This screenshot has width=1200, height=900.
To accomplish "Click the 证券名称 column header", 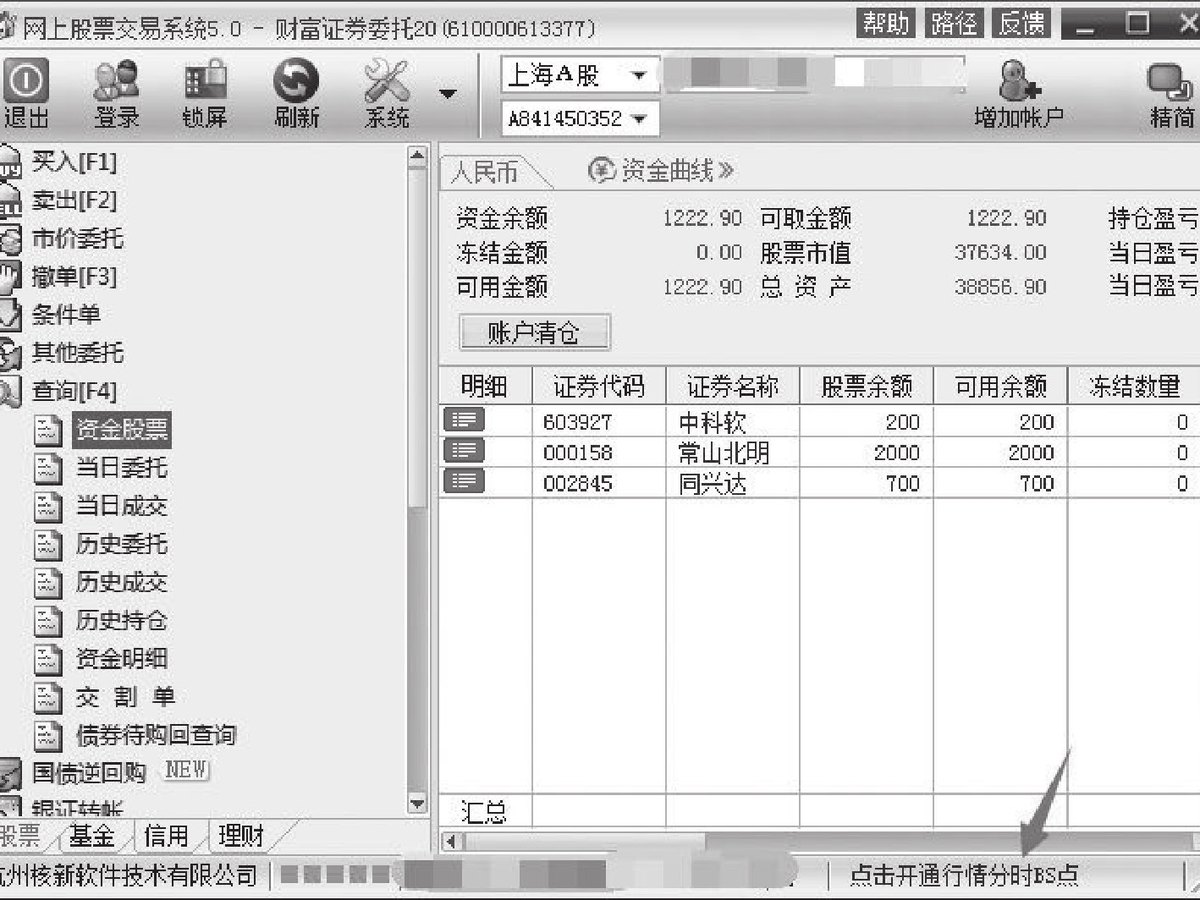I will click(x=733, y=387).
